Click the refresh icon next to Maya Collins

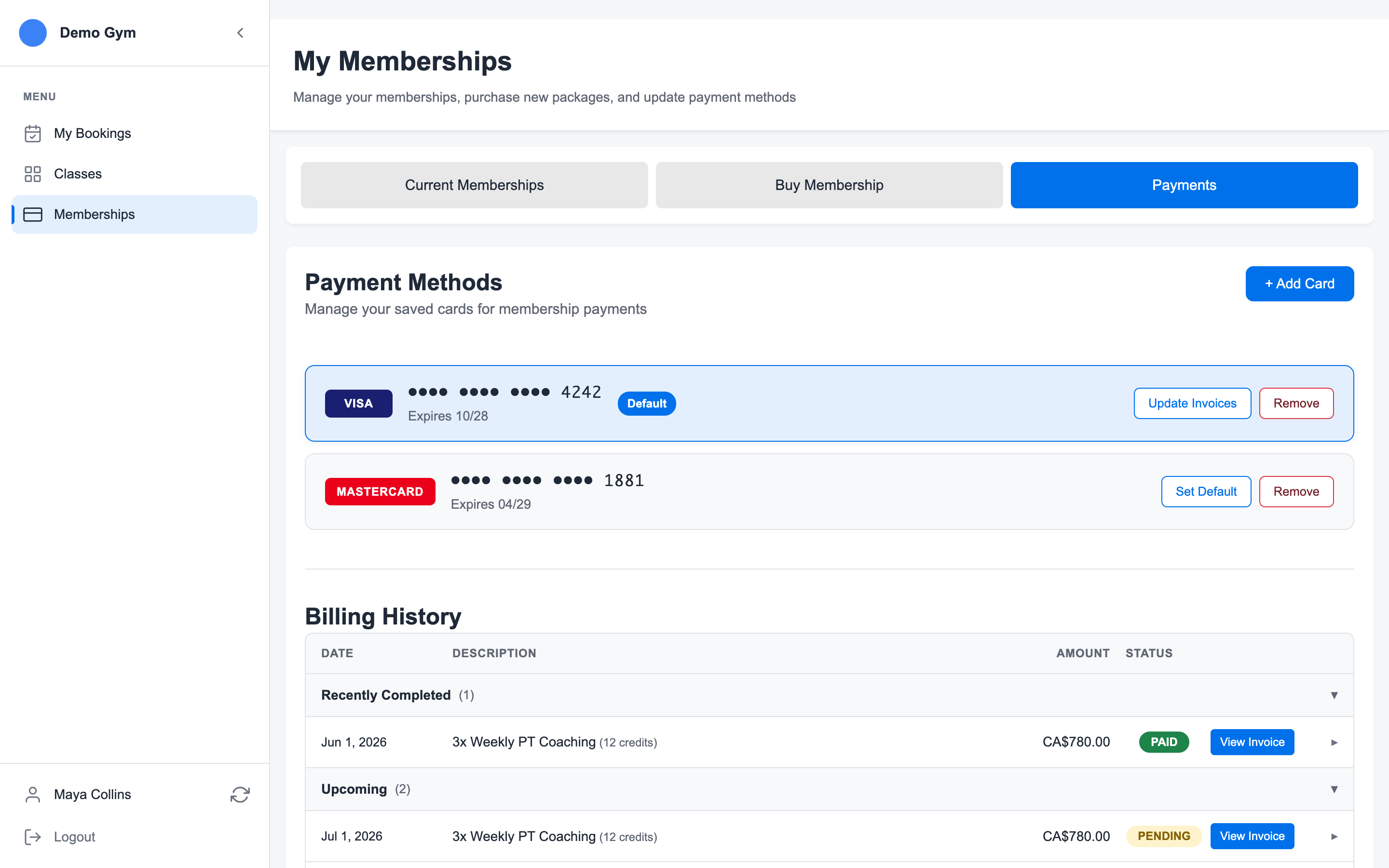pos(240,795)
